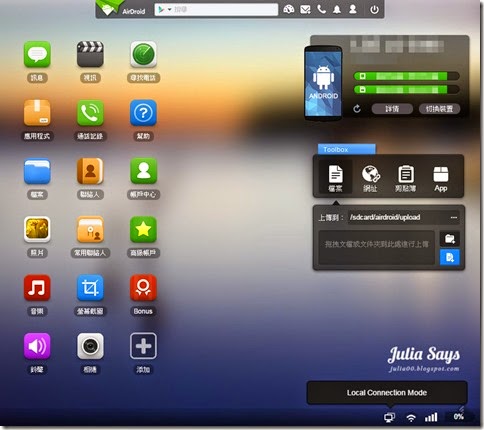
Task: Open the user profile icon in top bar
Action: [353, 9]
